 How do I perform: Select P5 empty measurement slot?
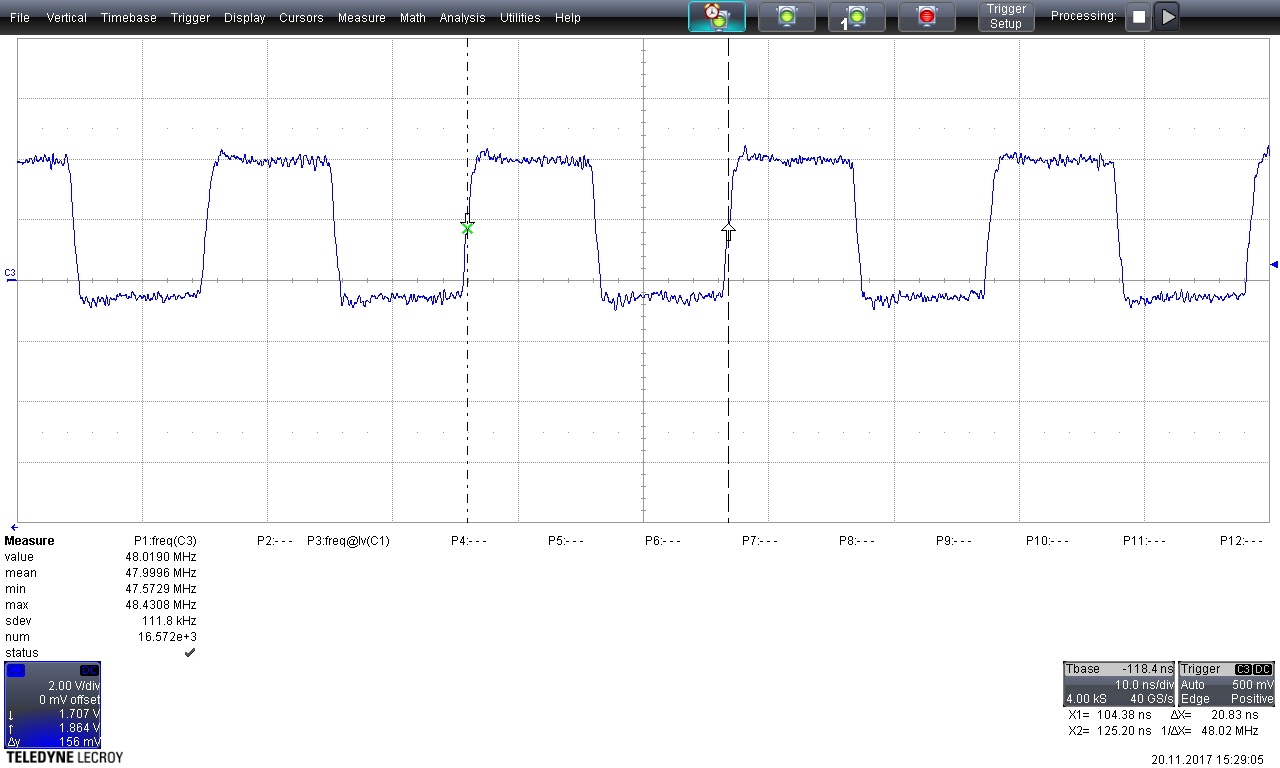[x=566, y=541]
